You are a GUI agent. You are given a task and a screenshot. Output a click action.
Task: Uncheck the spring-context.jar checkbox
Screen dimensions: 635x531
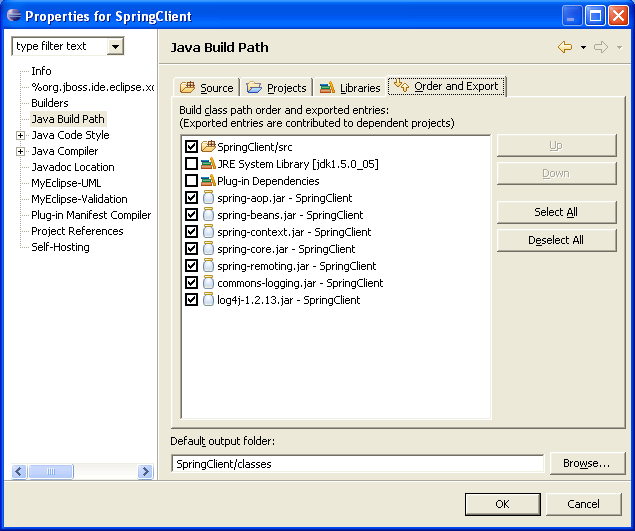click(191, 231)
